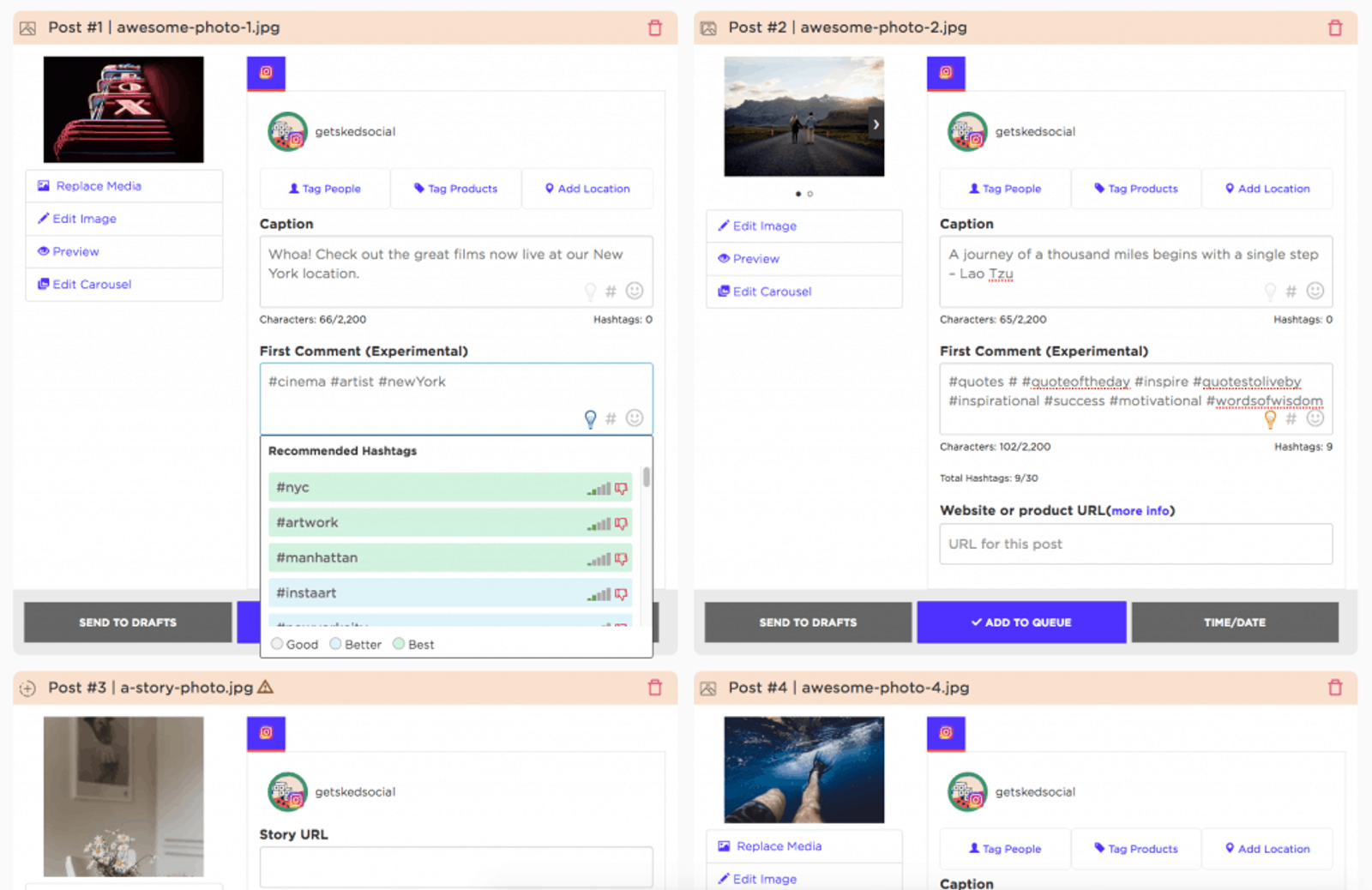The height and width of the screenshot is (890, 1372).
Task: Click hashtag icon in Post #2 first comment
Action: point(1291,418)
